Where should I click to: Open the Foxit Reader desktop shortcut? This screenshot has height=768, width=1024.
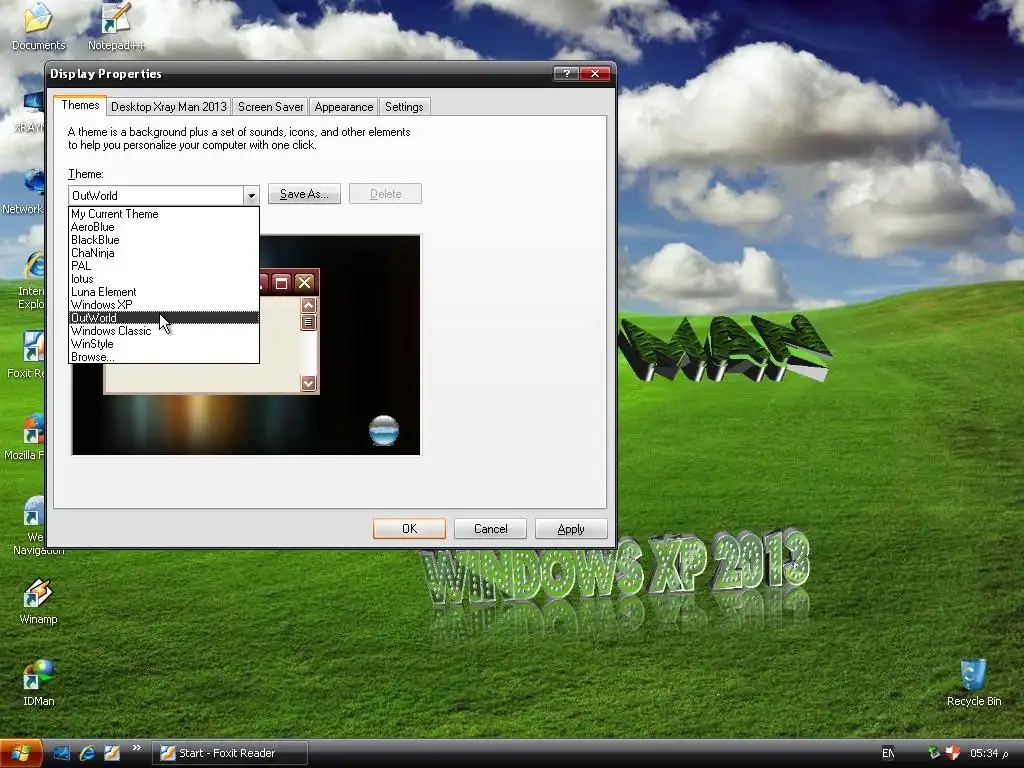tap(26, 355)
